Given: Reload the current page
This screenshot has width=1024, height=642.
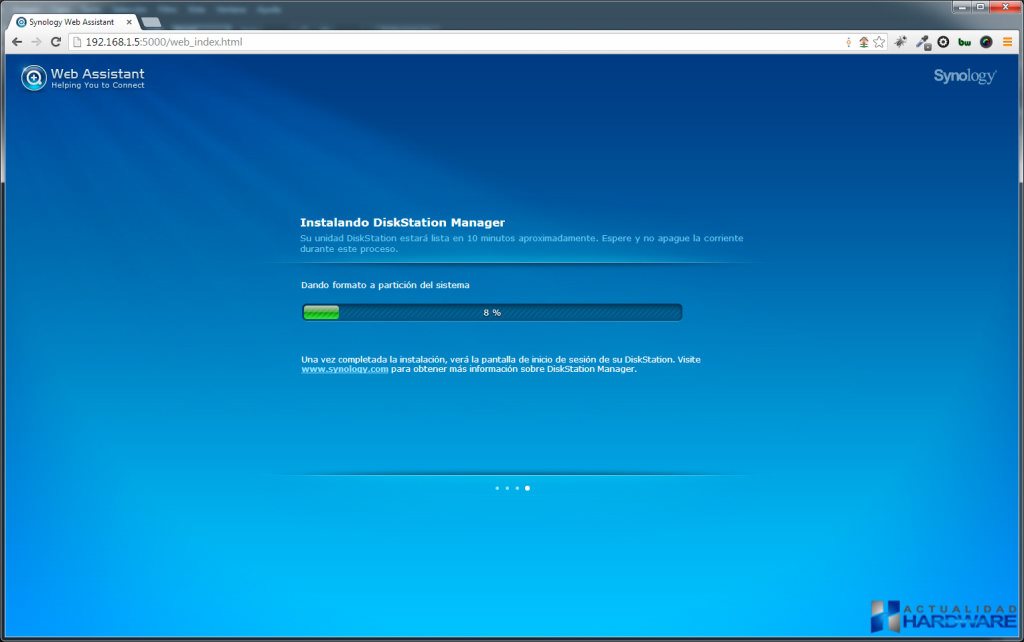Looking at the screenshot, I should pyautogui.click(x=56, y=42).
